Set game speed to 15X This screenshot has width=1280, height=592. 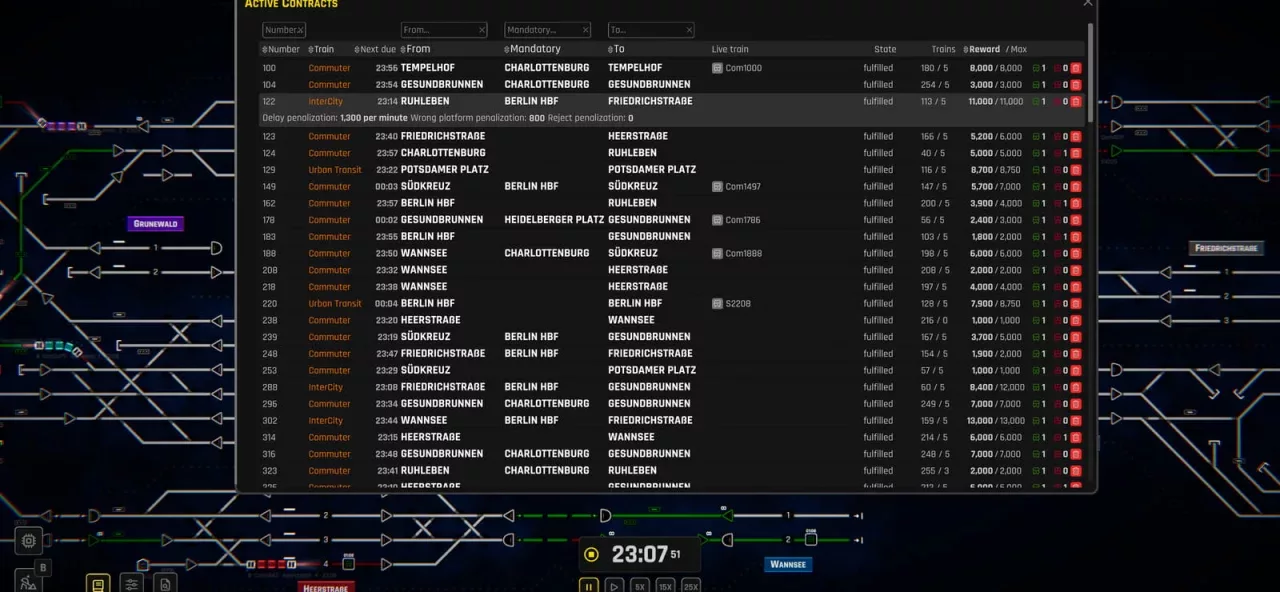[x=665, y=586]
